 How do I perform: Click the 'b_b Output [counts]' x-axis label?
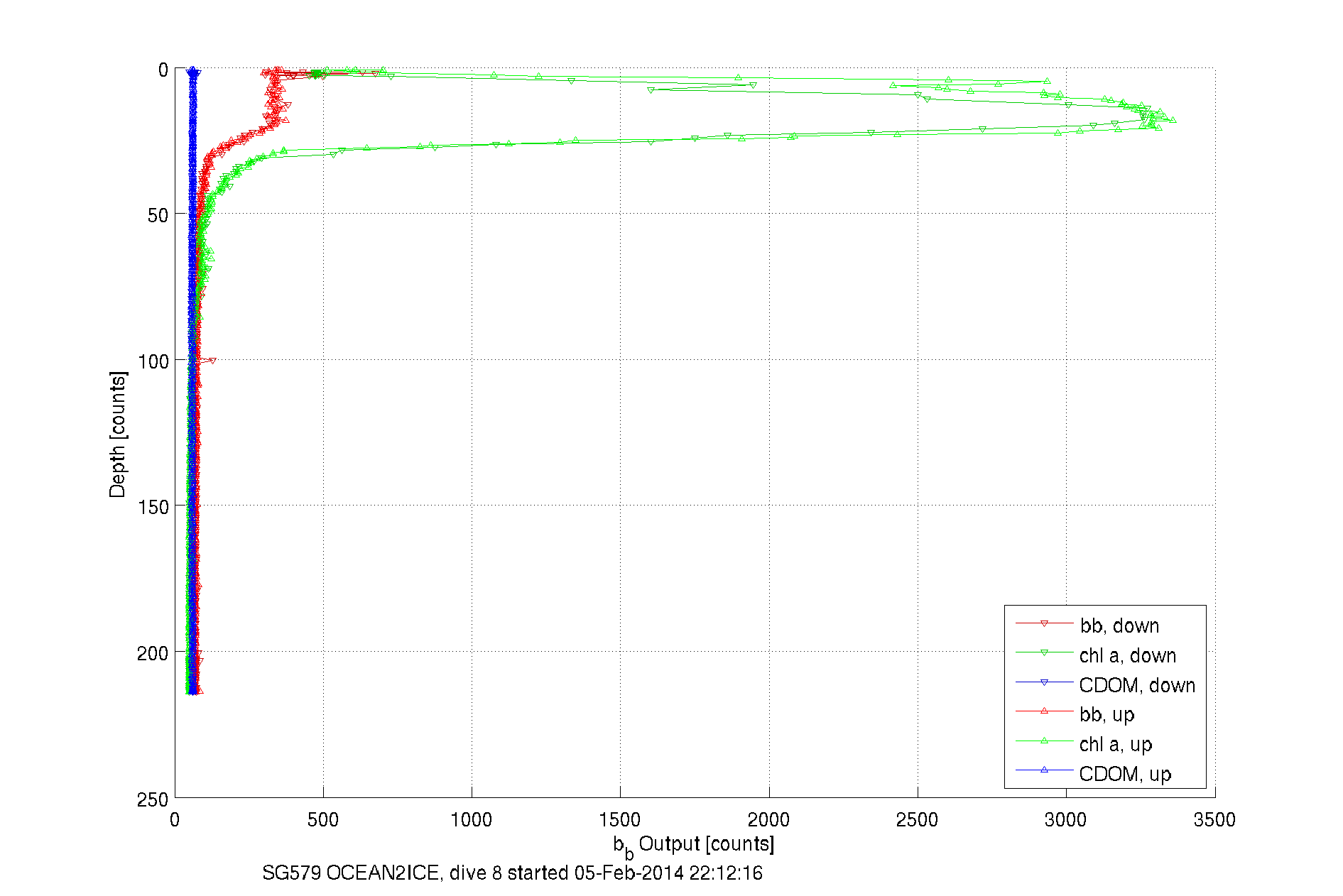click(x=694, y=846)
